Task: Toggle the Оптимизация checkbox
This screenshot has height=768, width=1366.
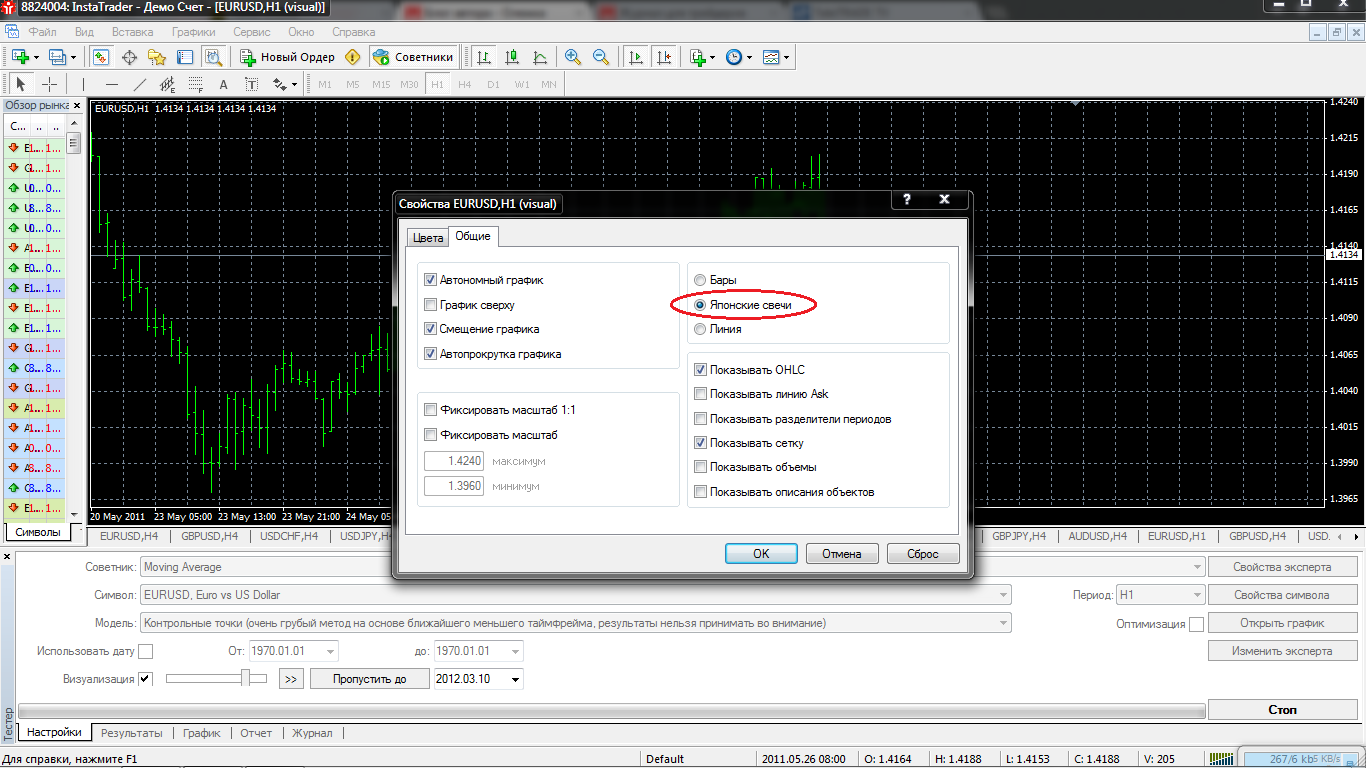Action: click(x=1196, y=624)
